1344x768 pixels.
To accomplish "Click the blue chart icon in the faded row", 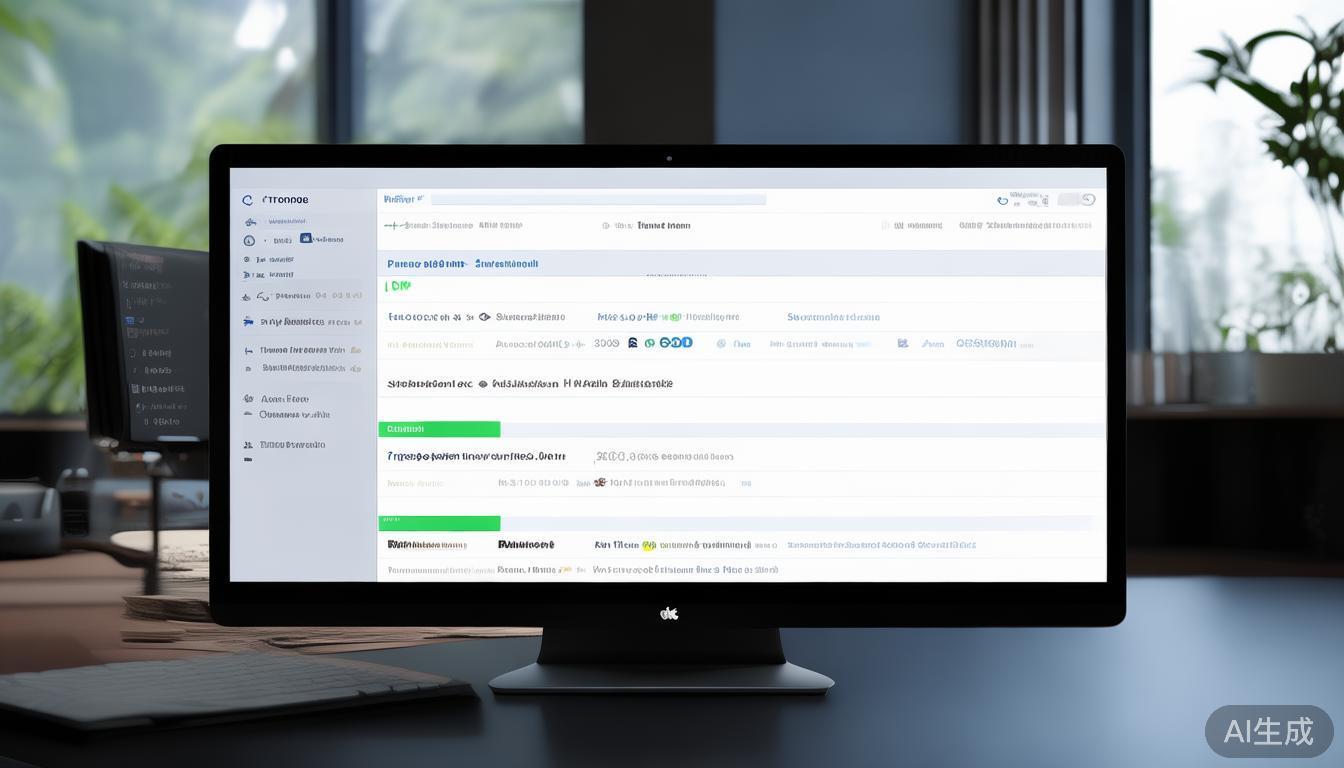I will click(x=903, y=343).
